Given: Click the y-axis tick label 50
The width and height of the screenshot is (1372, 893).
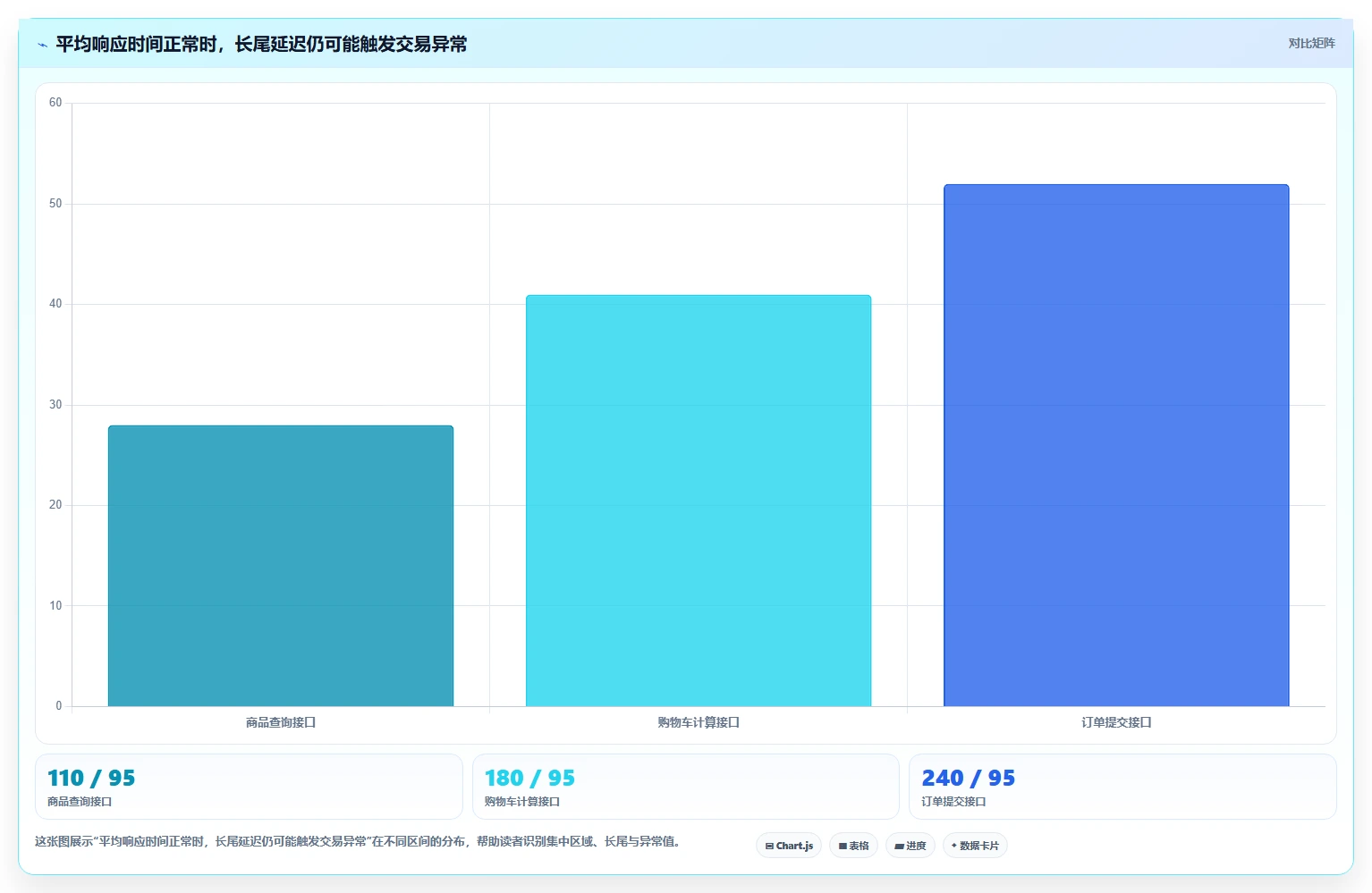Looking at the screenshot, I should click(x=55, y=204).
